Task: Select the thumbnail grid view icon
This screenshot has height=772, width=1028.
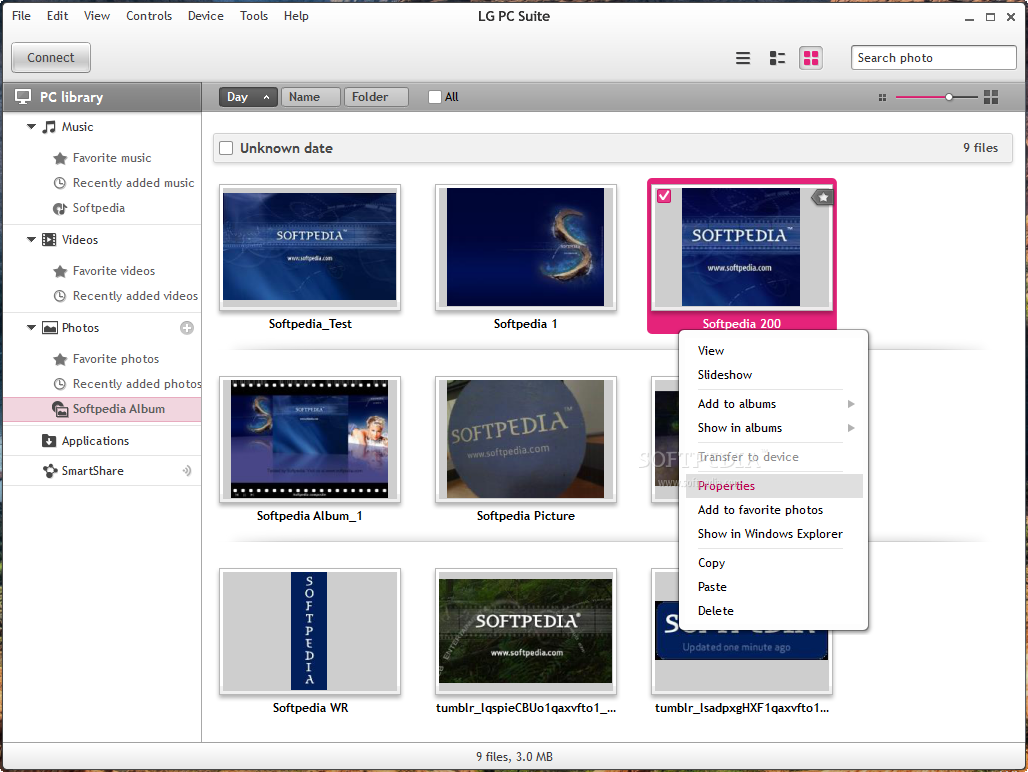Action: click(x=811, y=58)
